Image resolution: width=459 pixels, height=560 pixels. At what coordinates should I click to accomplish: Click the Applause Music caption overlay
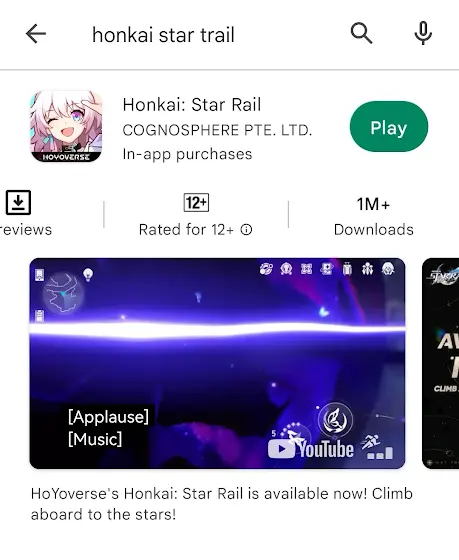(x=108, y=428)
